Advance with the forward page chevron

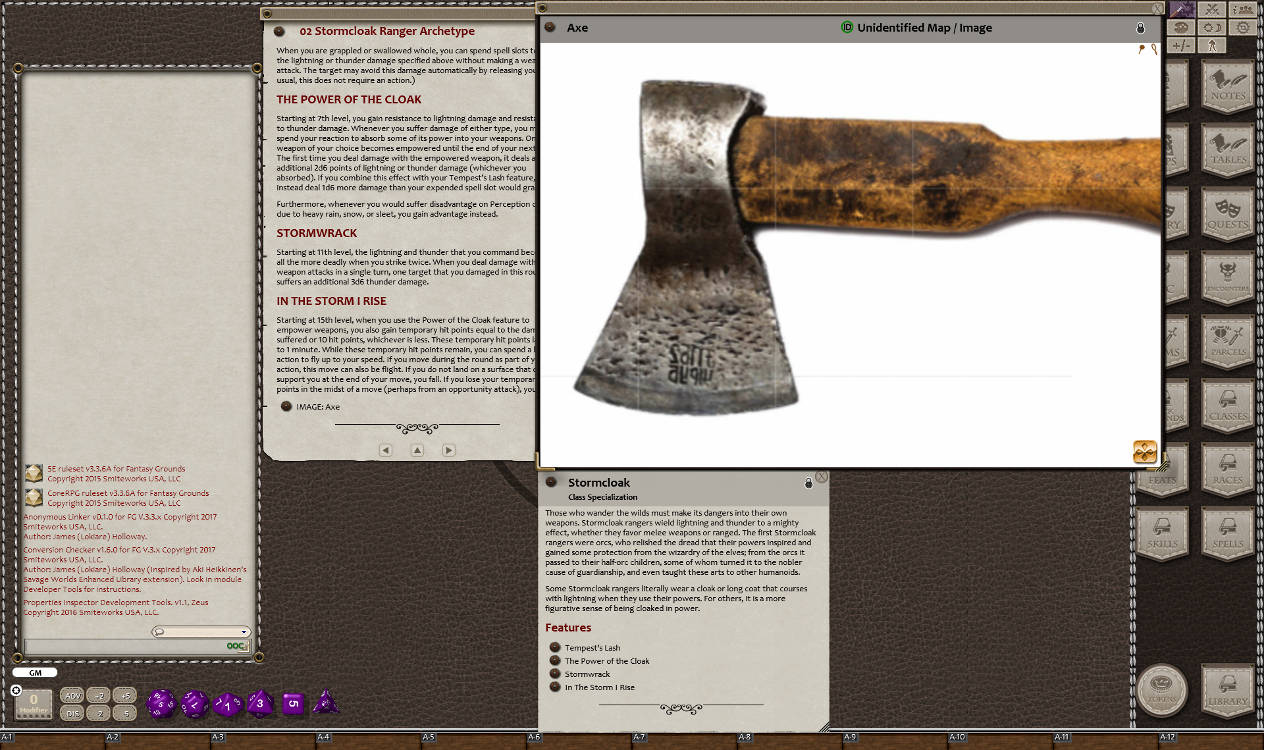(x=448, y=449)
